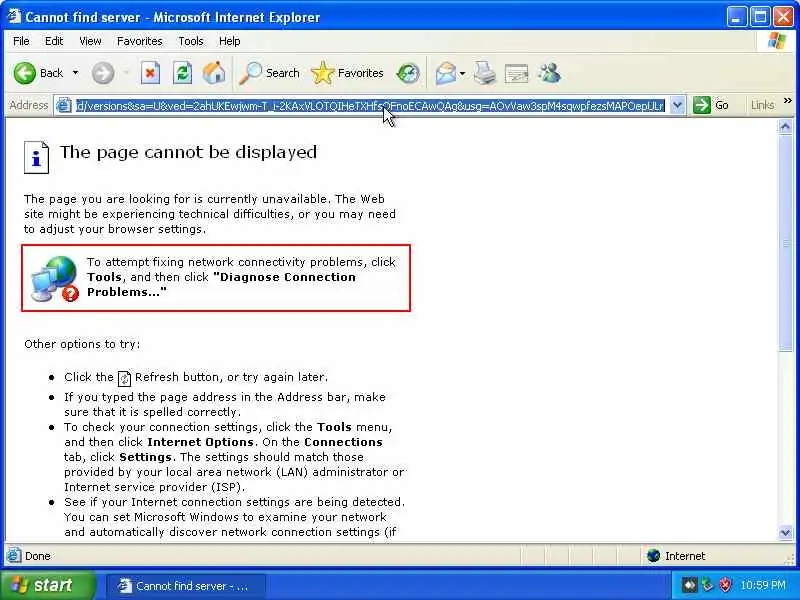Screen dimensions: 800x600
Task: Stop loading with the red X icon
Action: click(150, 73)
